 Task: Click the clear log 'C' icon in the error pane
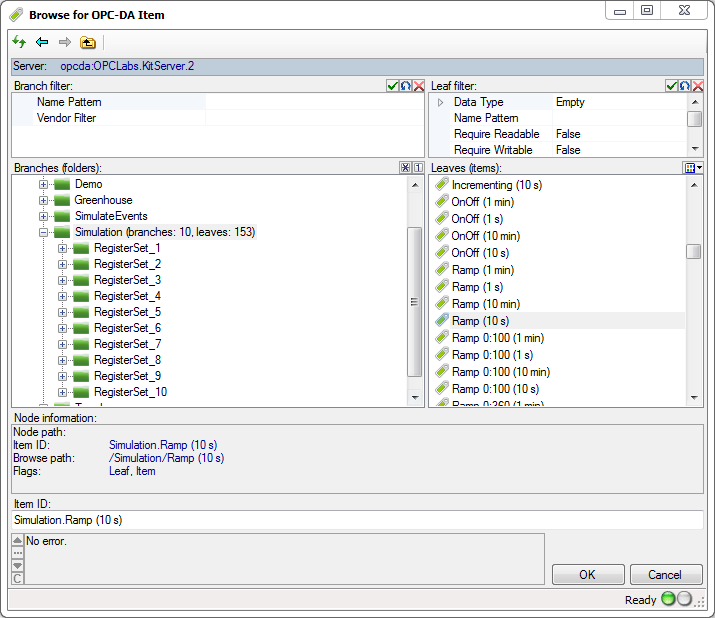[17, 578]
